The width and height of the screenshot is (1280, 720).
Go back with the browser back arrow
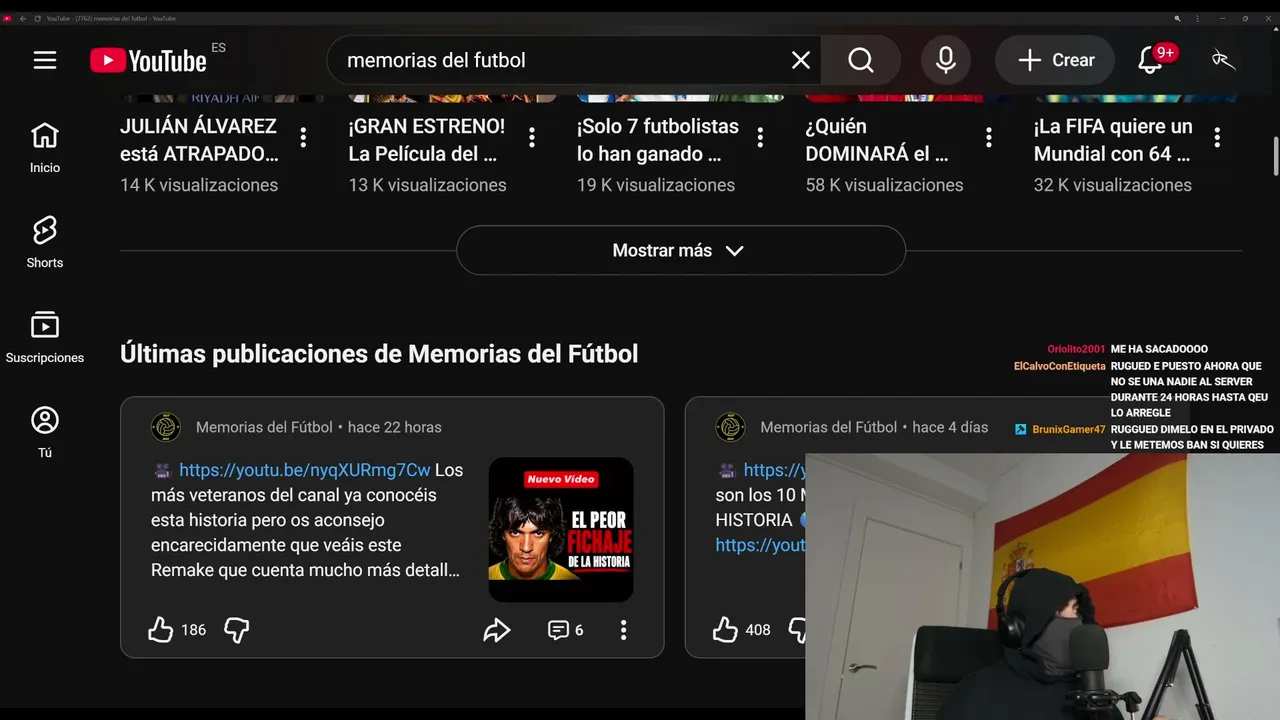click(x=23, y=18)
